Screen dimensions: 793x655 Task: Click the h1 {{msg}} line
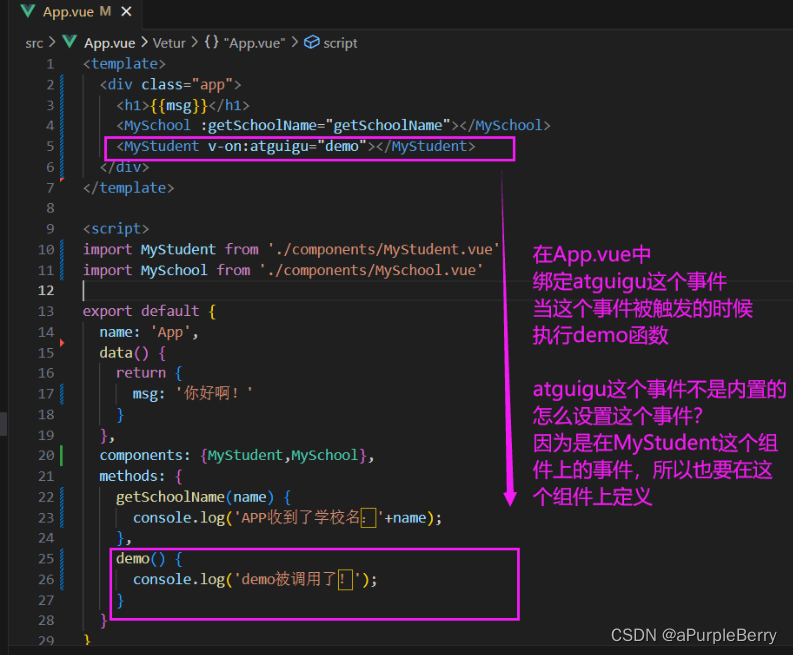(183, 106)
